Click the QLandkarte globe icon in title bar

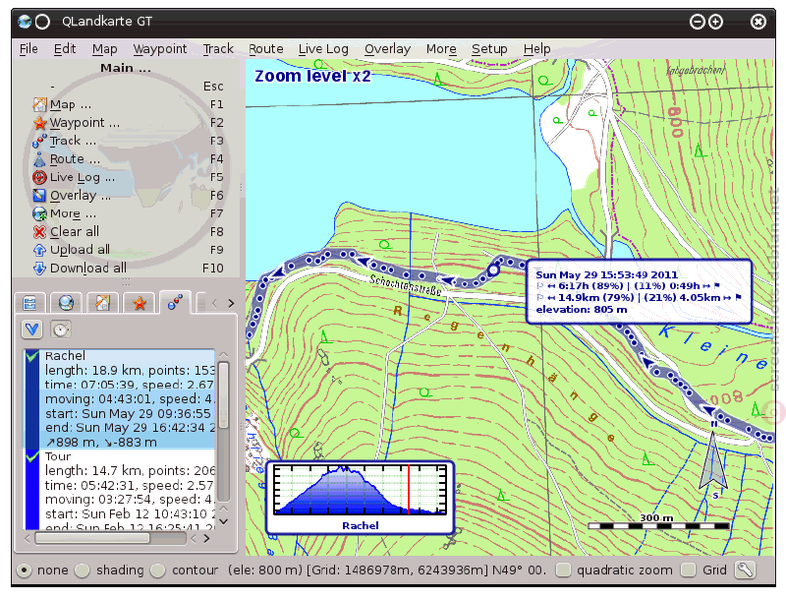click(24, 21)
